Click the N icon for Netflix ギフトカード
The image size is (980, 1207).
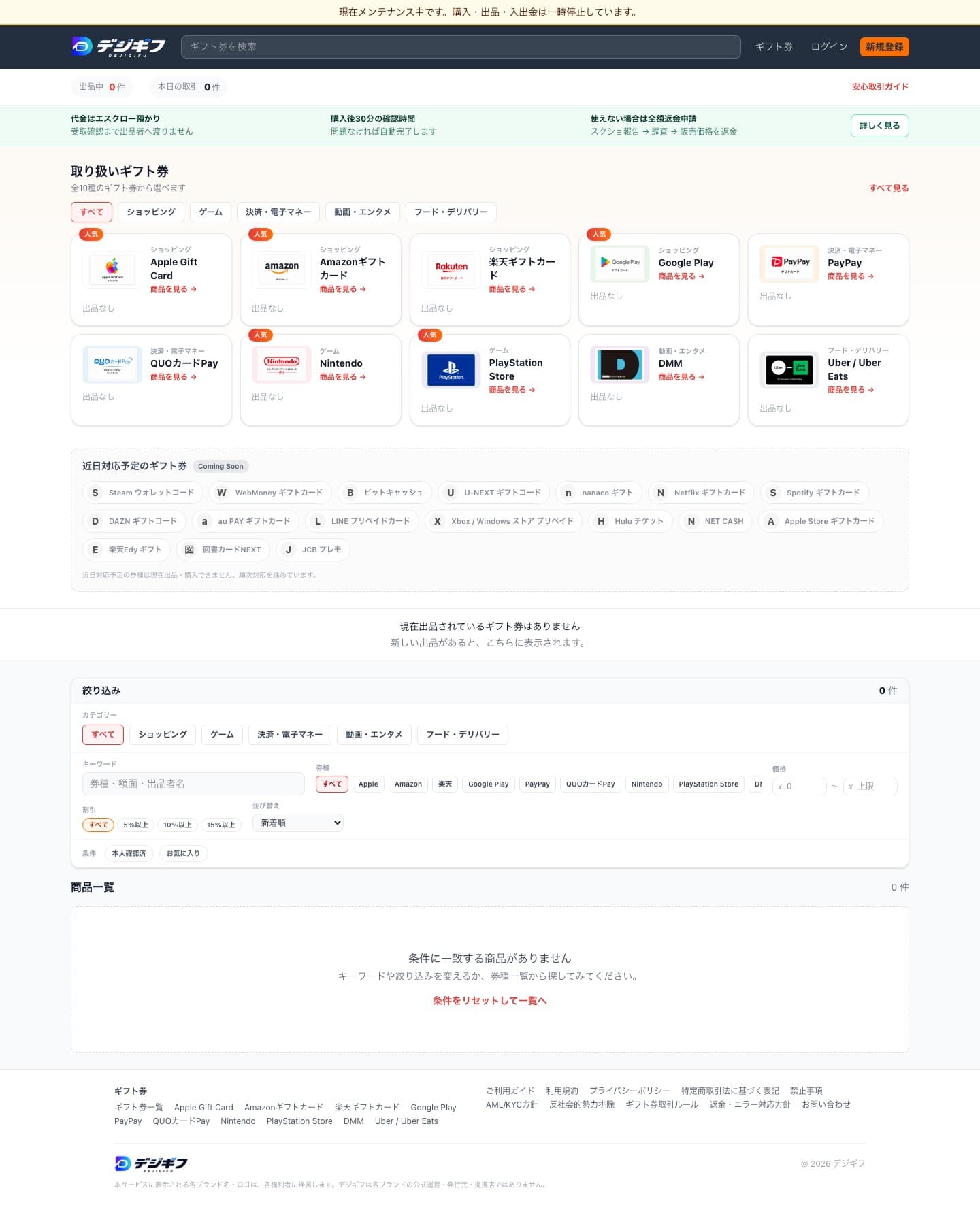661,493
